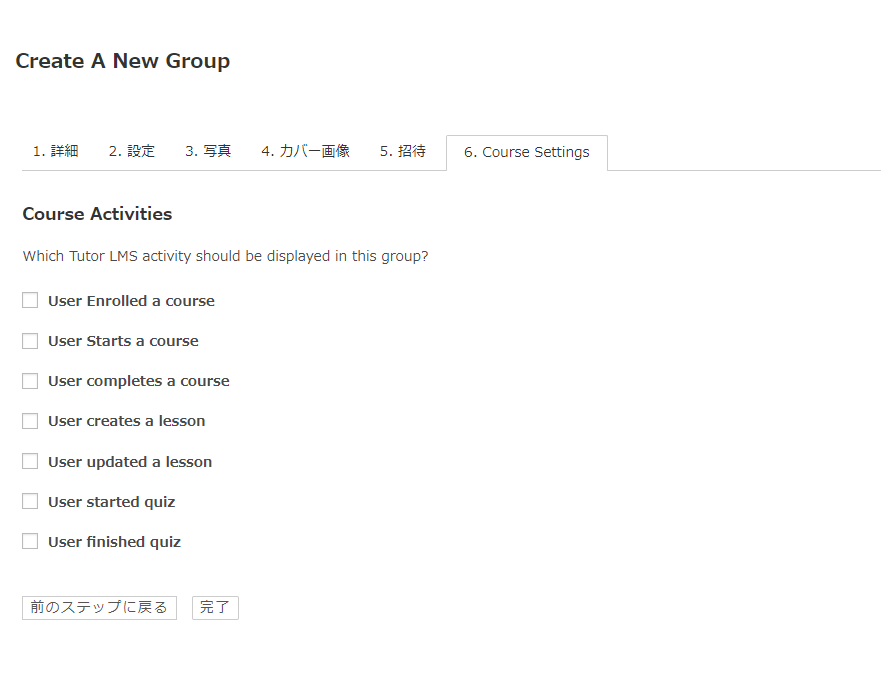The width and height of the screenshot is (892, 677).
Task: Click the Course Activities section heading
Action: (x=97, y=214)
